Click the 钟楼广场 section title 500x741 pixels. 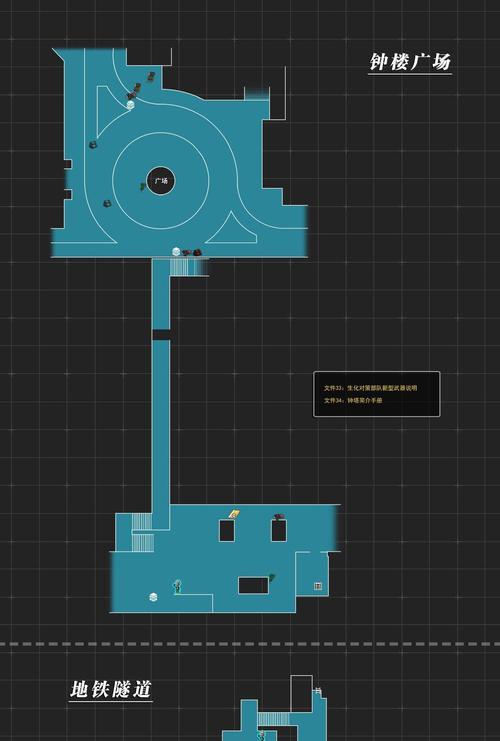(410, 62)
